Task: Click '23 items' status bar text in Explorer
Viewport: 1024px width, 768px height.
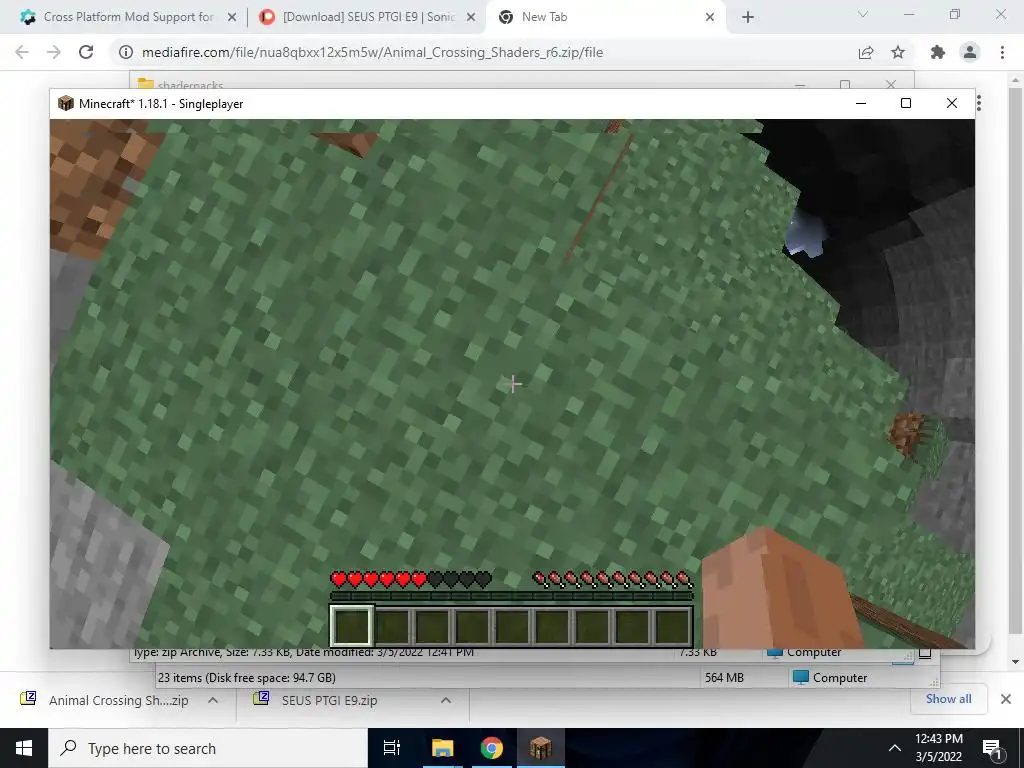Action: point(247,678)
